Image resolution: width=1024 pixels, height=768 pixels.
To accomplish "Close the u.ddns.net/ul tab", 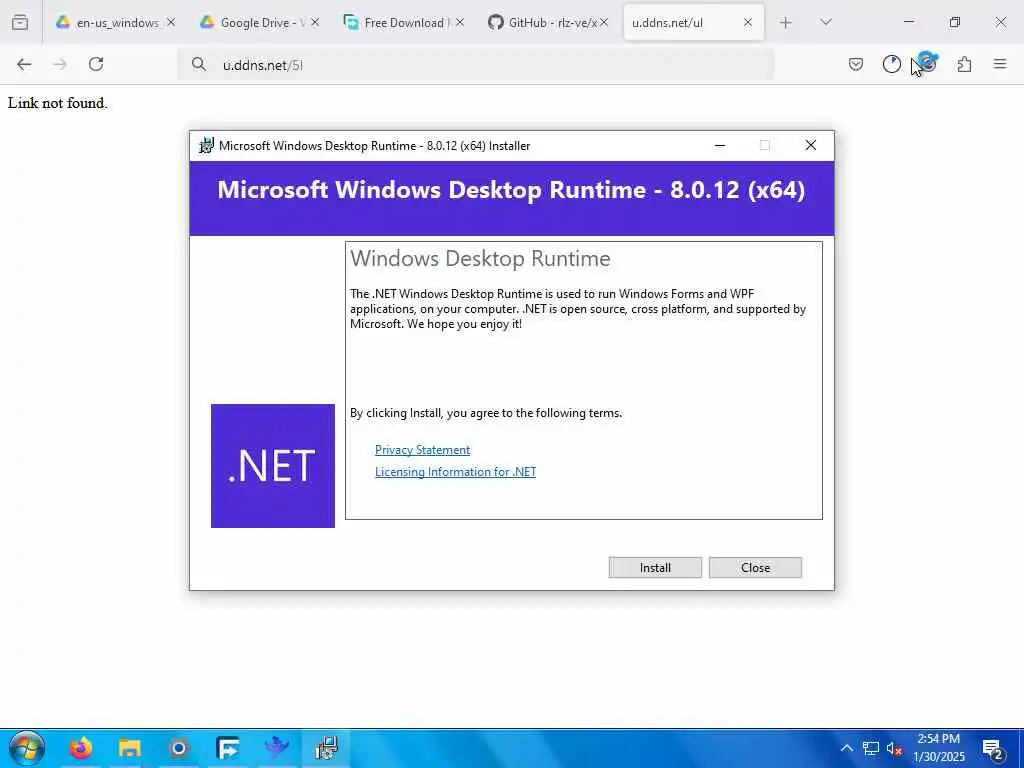I will 748,22.
